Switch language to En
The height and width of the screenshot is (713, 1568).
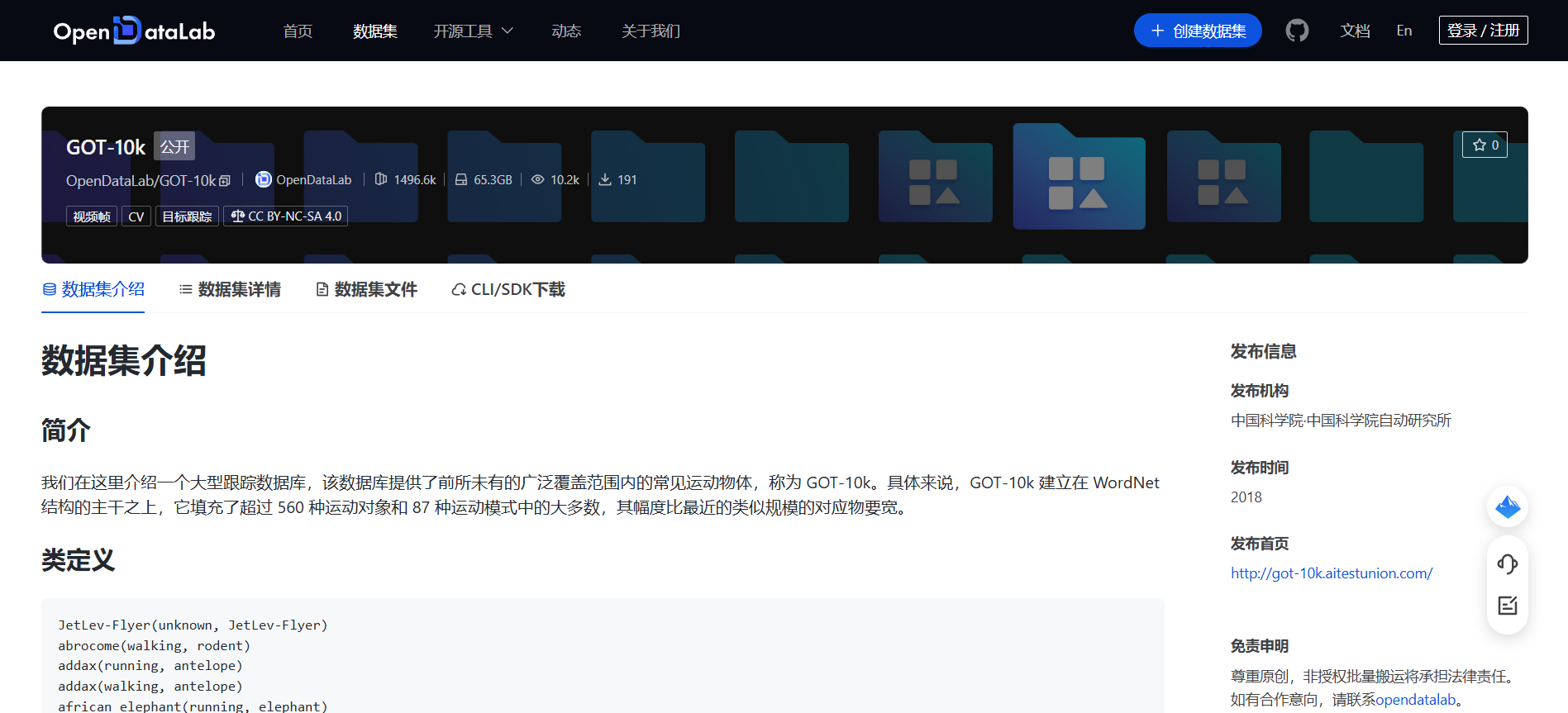(1404, 31)
